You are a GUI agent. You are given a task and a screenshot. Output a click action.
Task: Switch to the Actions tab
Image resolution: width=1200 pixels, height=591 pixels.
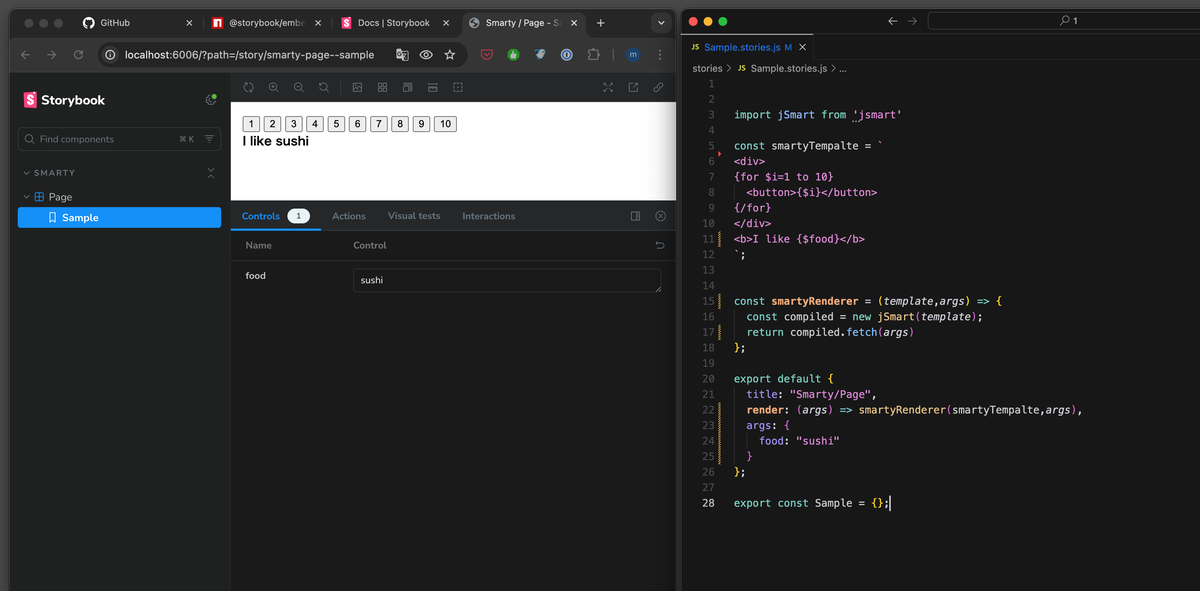coord(349,216)
